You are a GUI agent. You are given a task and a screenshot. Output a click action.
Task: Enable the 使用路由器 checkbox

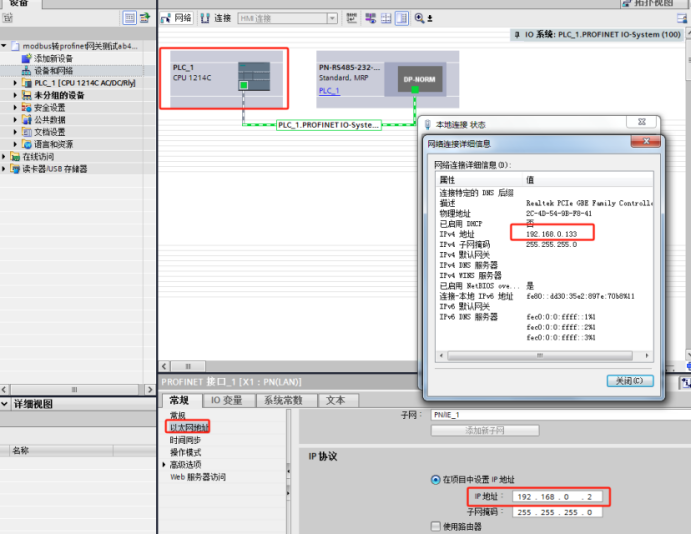pyautogui.click(x=436, y=526)
